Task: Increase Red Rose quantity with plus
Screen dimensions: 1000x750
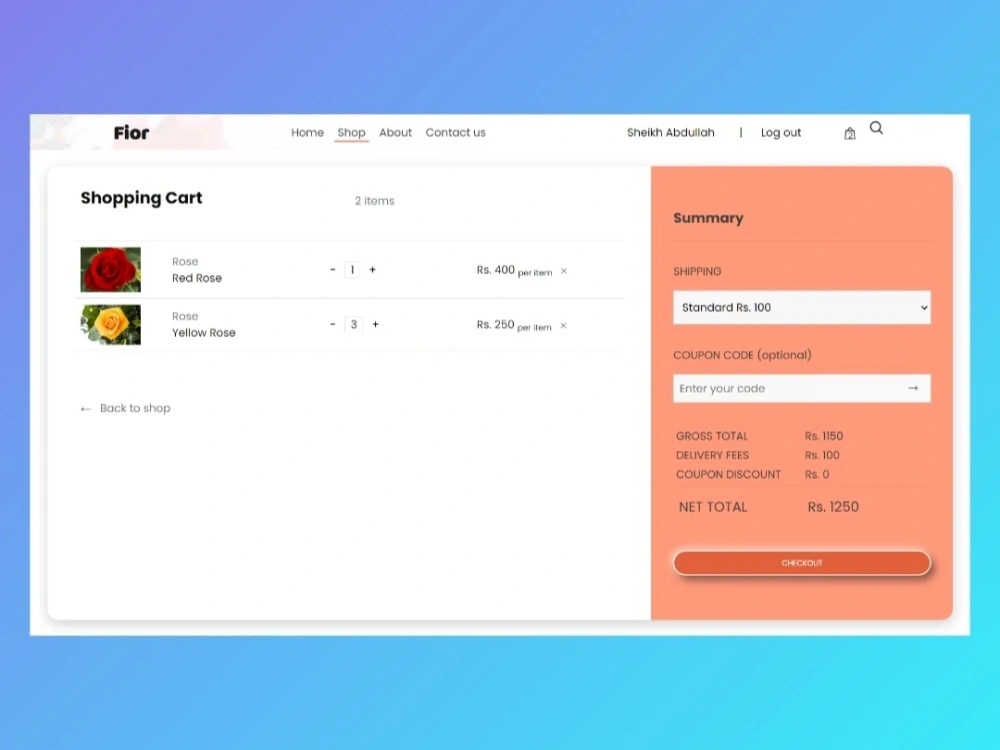Action: click(x=372, y=270)
